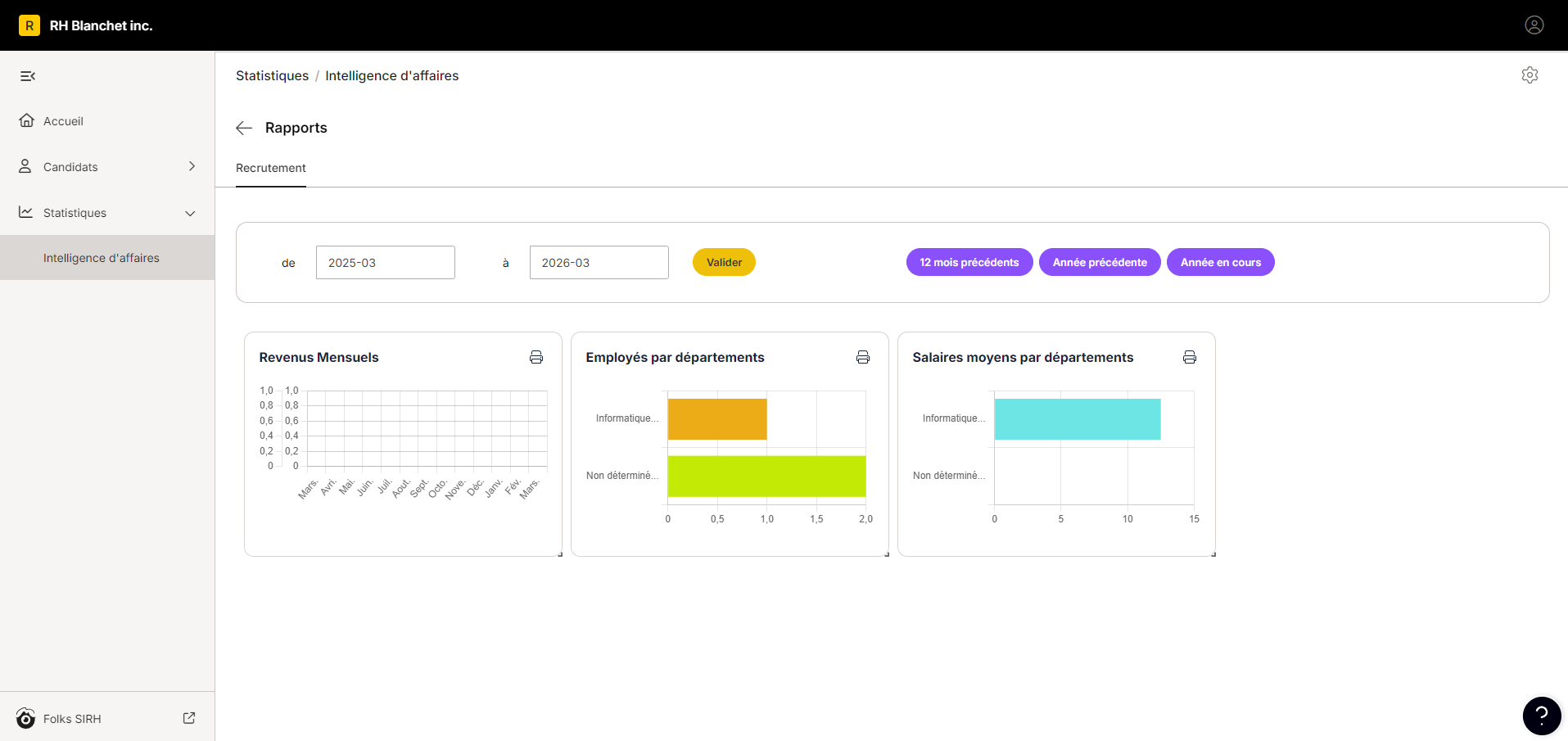
Task: Click the Valider button
Action: coord(724,262)
